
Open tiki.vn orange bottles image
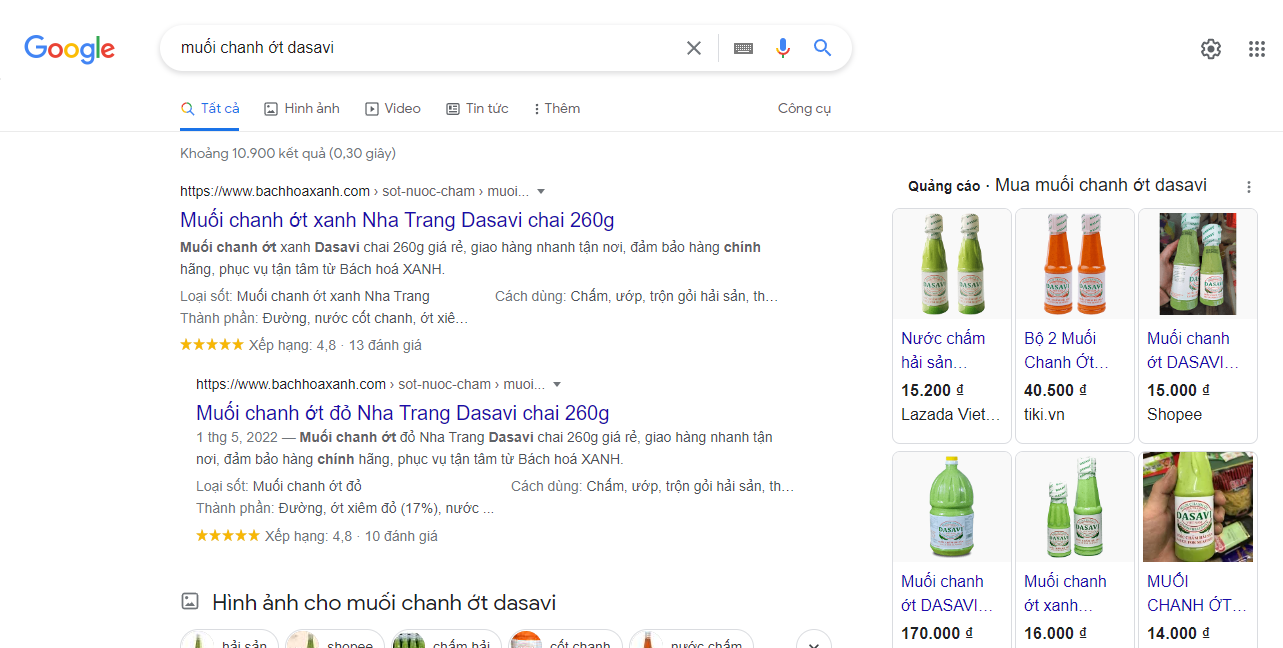(1075, 264)
